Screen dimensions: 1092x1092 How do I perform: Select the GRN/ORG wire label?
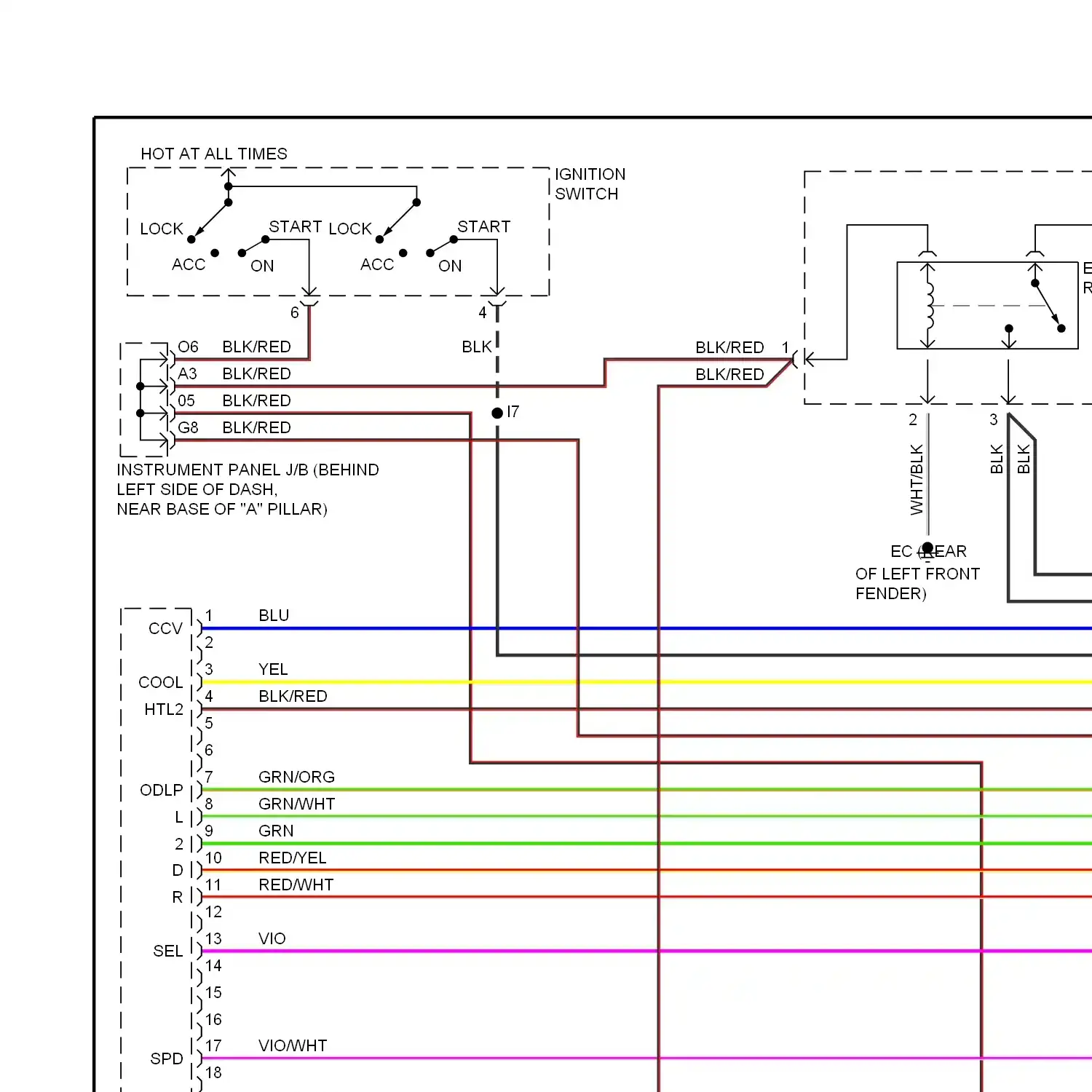[x=296, y=777]
